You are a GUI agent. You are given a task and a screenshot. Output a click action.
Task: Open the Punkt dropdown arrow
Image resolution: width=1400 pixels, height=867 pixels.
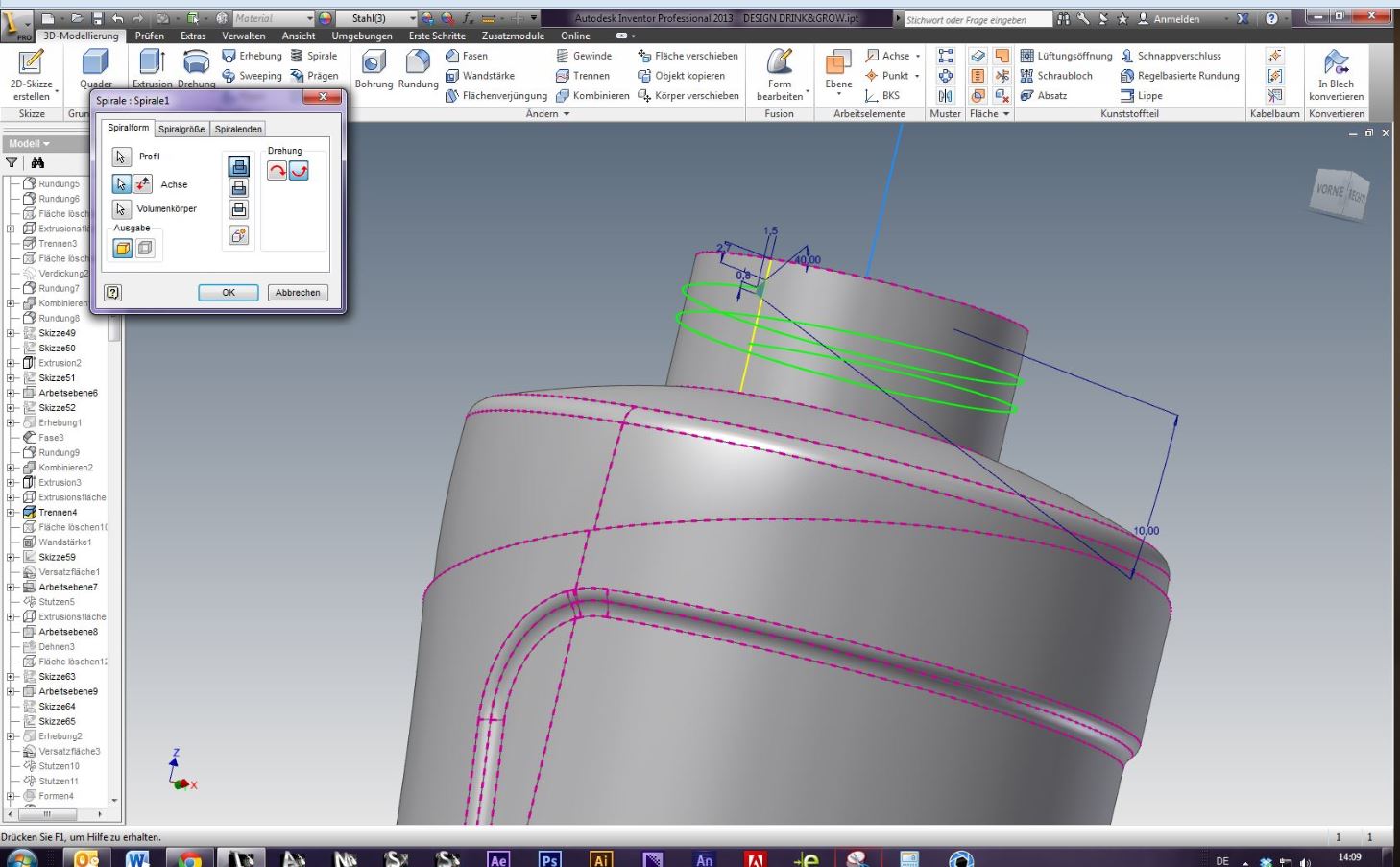pyautogui.click(x=918, y=76)
